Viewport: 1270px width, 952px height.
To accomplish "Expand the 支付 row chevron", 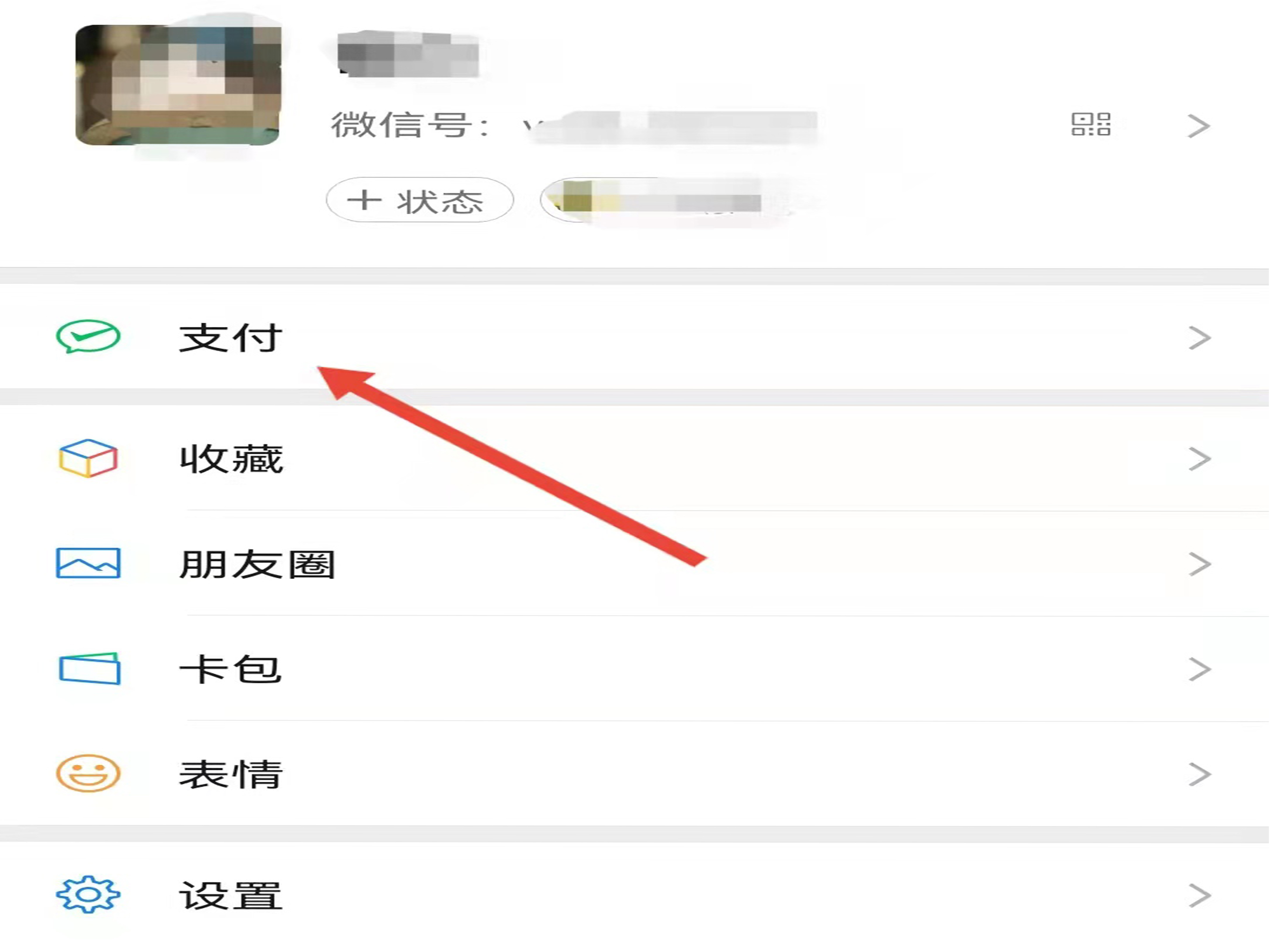I will [x=1199, y=337].
